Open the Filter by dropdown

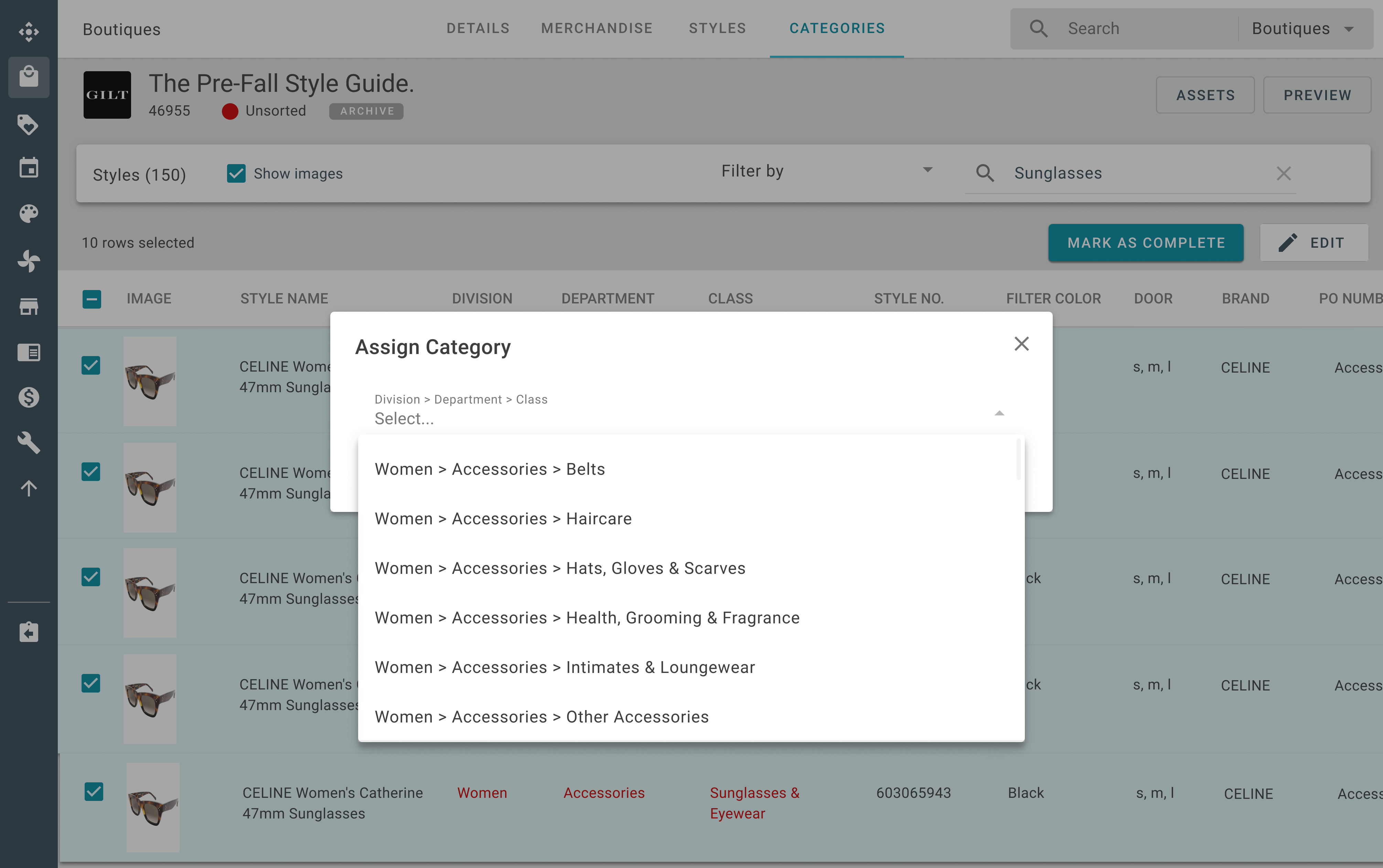point(827,171)
